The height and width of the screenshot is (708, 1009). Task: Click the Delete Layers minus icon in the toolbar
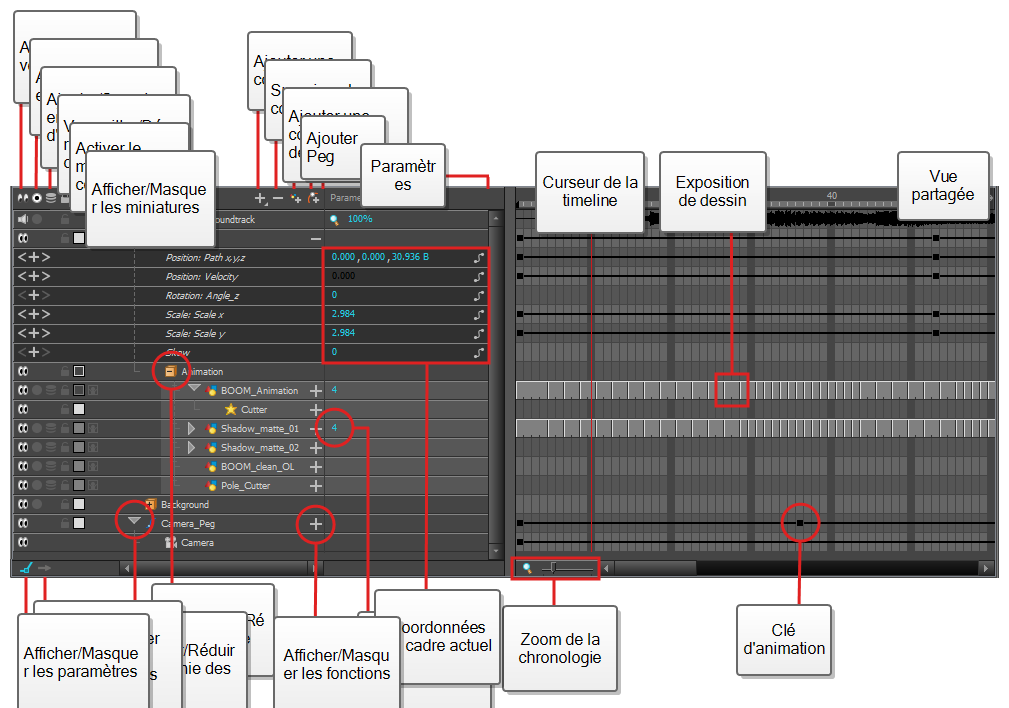pos(278,198)
